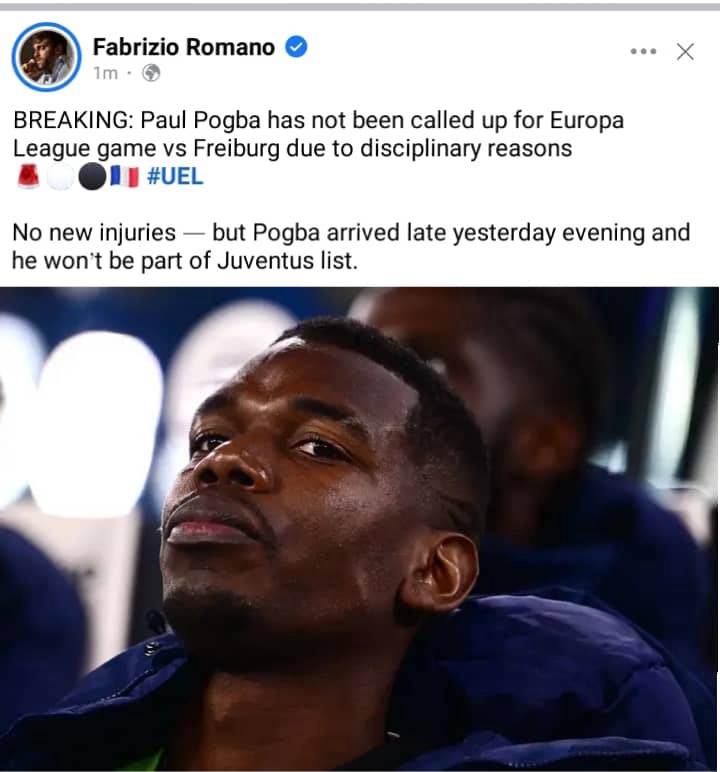
Task: Click the 1m post timestamp
Action: pos(105,73)
